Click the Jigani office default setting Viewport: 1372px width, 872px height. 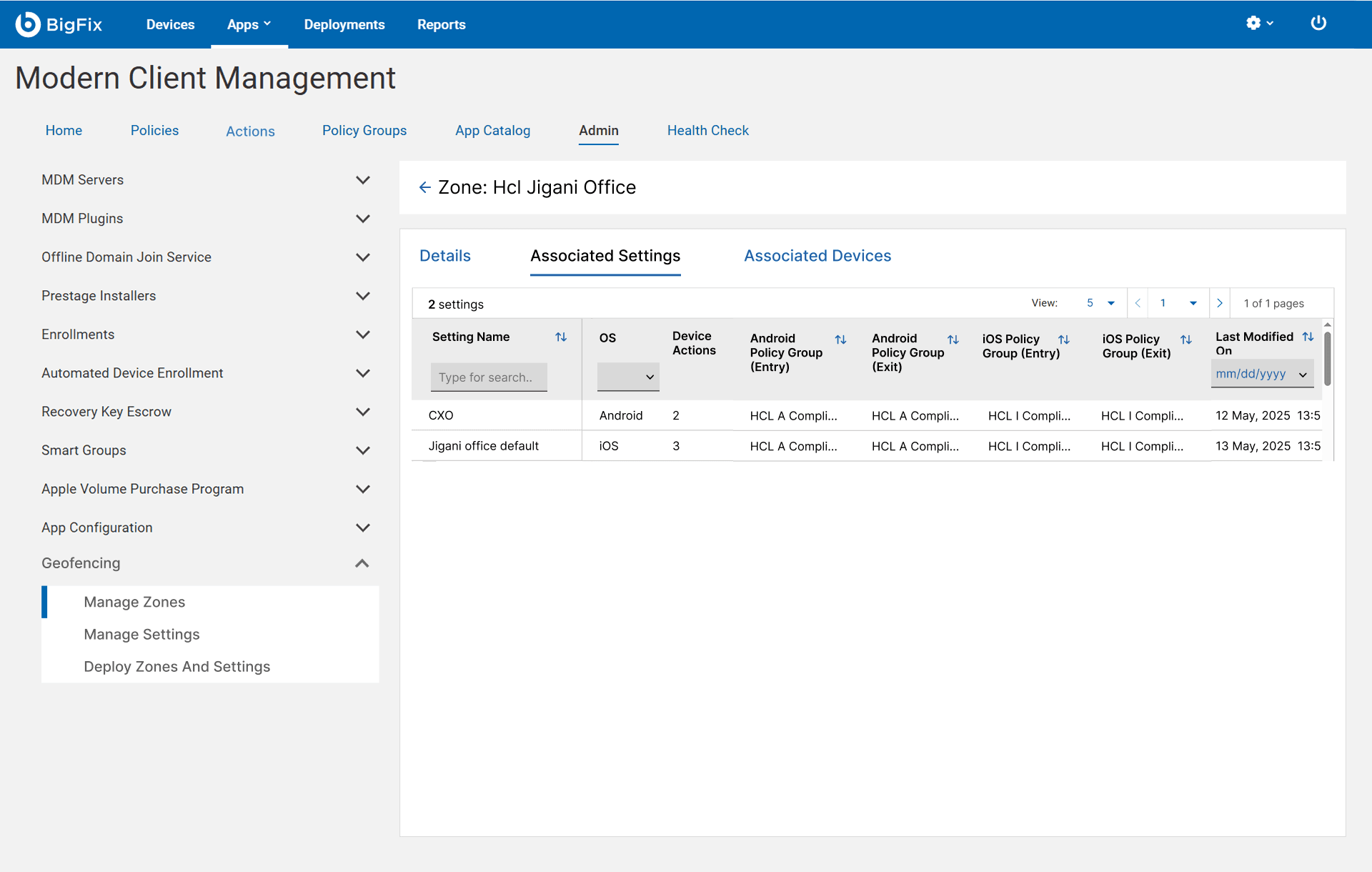tap(484, 446)
